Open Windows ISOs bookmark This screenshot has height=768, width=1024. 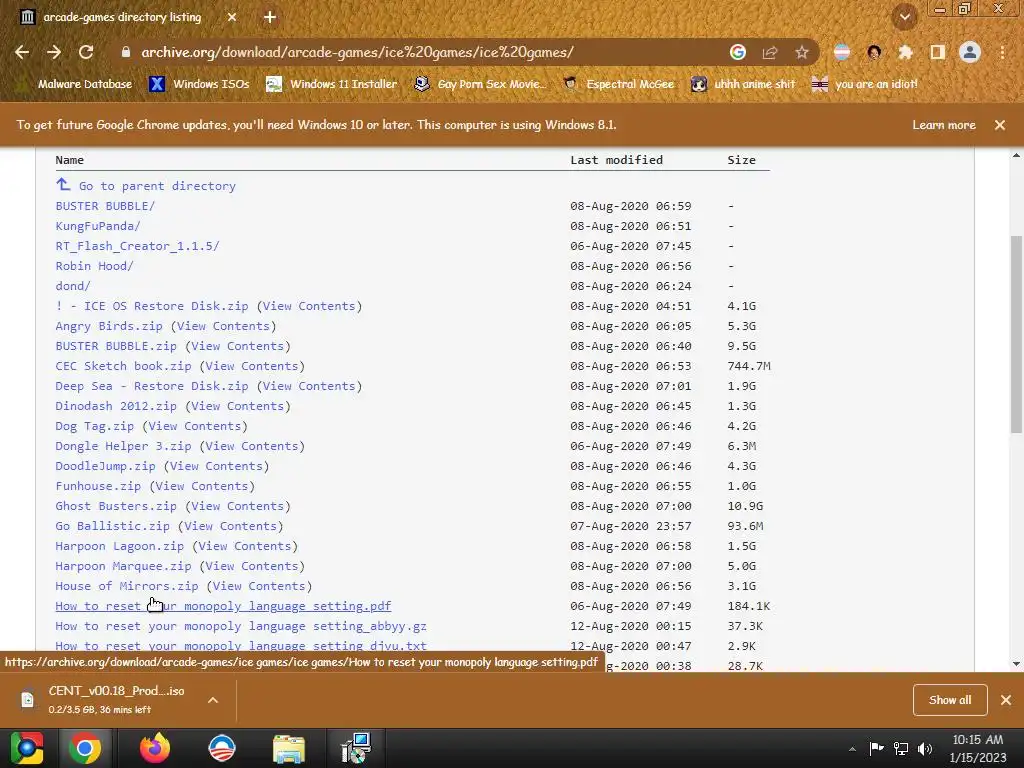[199, 84]
